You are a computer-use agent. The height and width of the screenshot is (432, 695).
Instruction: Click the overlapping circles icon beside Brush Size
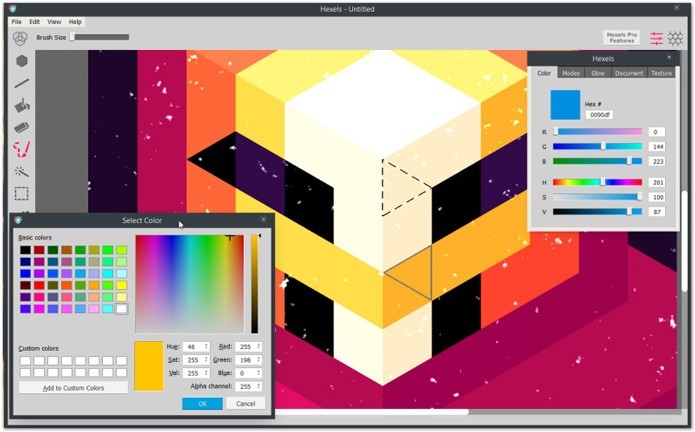20,38
